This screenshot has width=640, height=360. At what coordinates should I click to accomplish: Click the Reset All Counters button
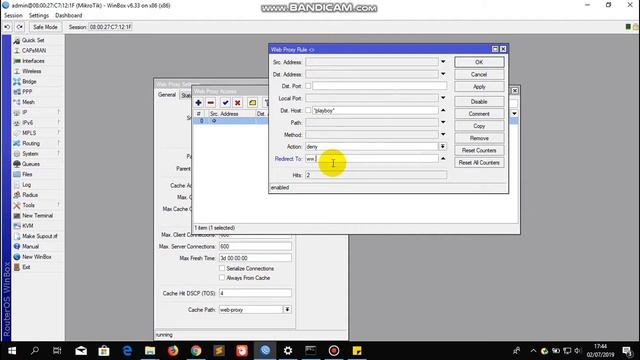(x=479, y=162)
